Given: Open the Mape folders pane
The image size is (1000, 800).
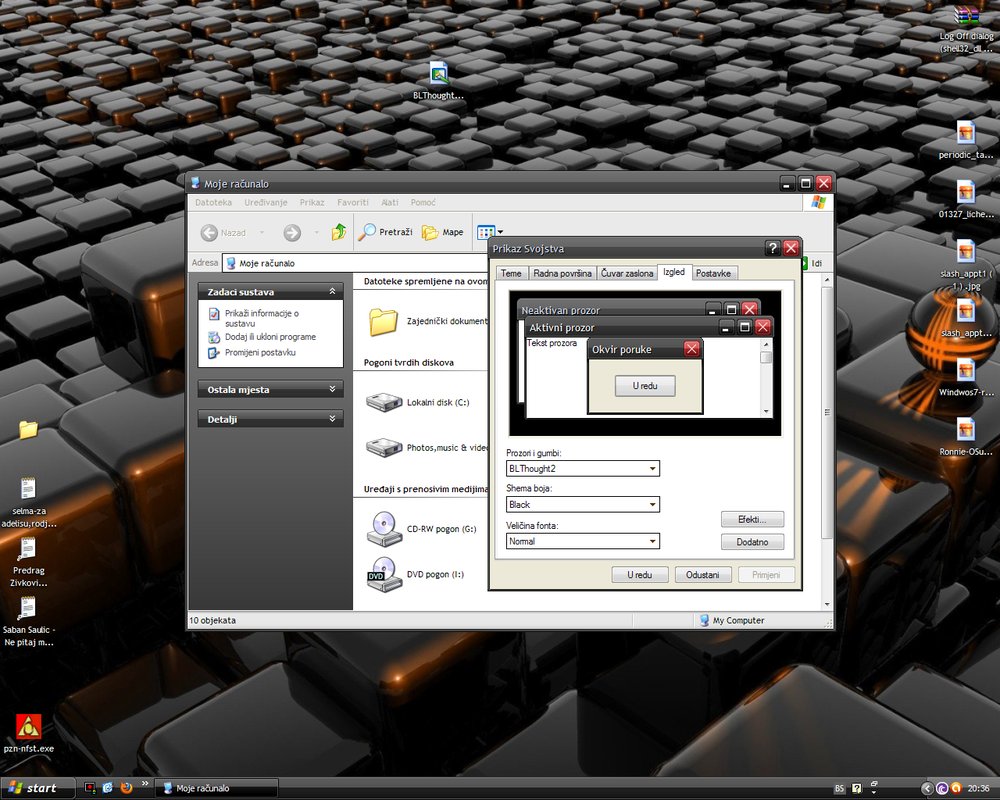Looking at the screenshot, I should click(442, 232).
